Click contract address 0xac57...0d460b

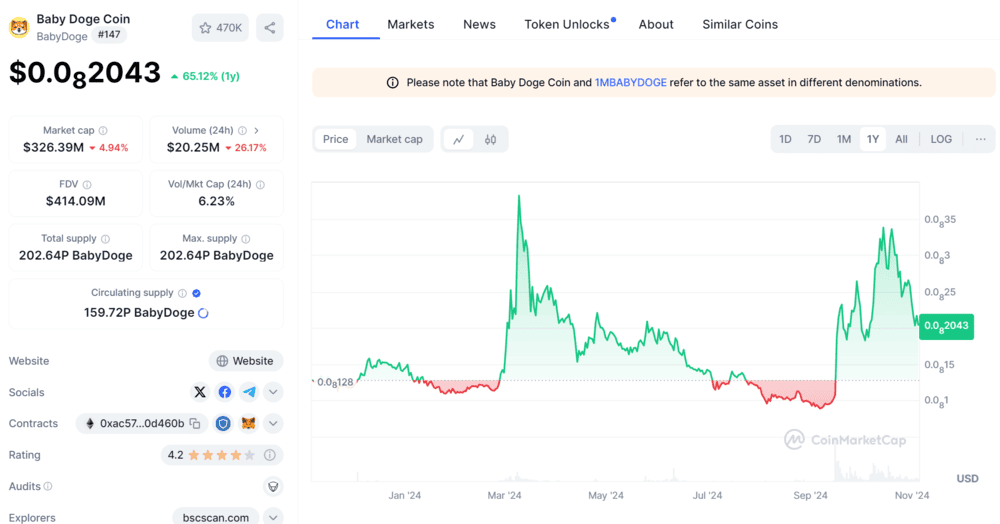point(142,423)
